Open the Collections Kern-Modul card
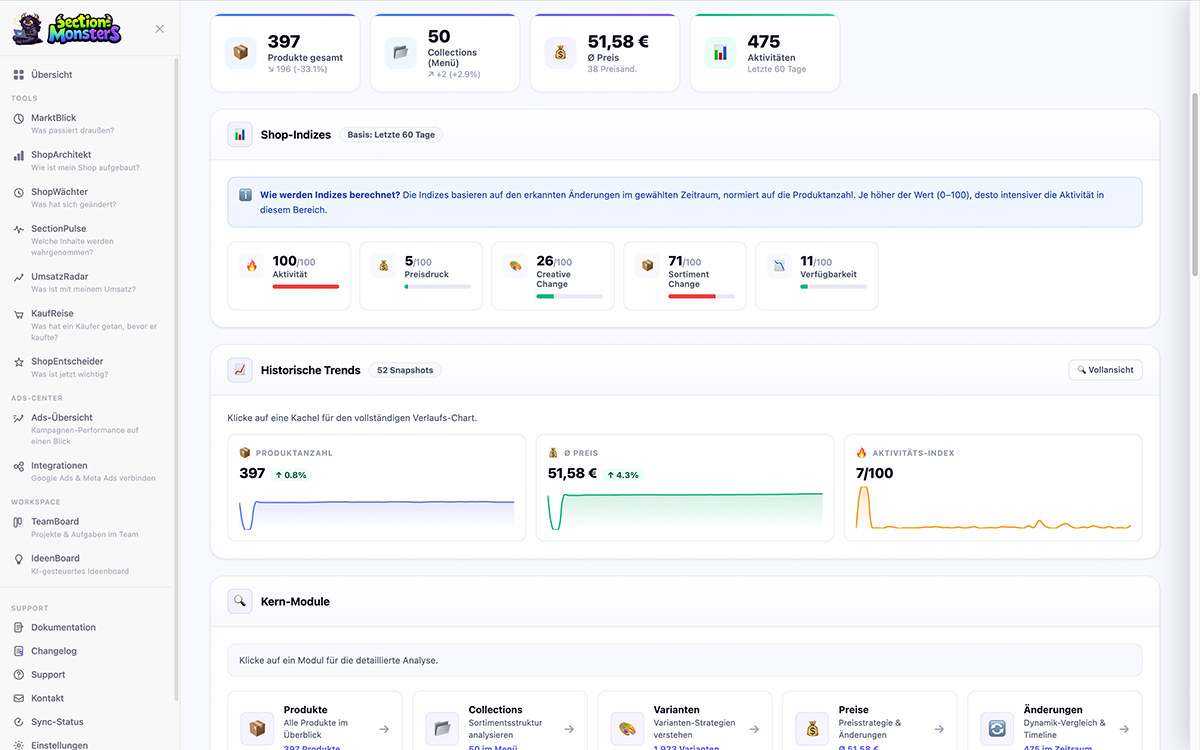 coord(500,721)
